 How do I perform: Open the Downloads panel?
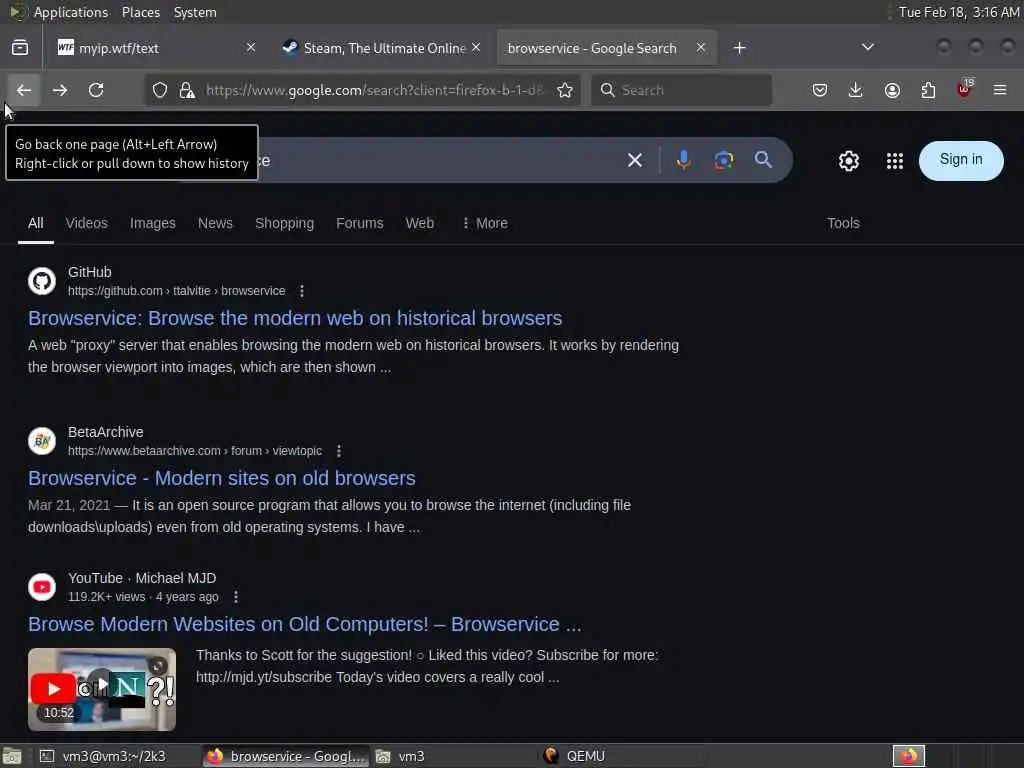tap(856, 90)
